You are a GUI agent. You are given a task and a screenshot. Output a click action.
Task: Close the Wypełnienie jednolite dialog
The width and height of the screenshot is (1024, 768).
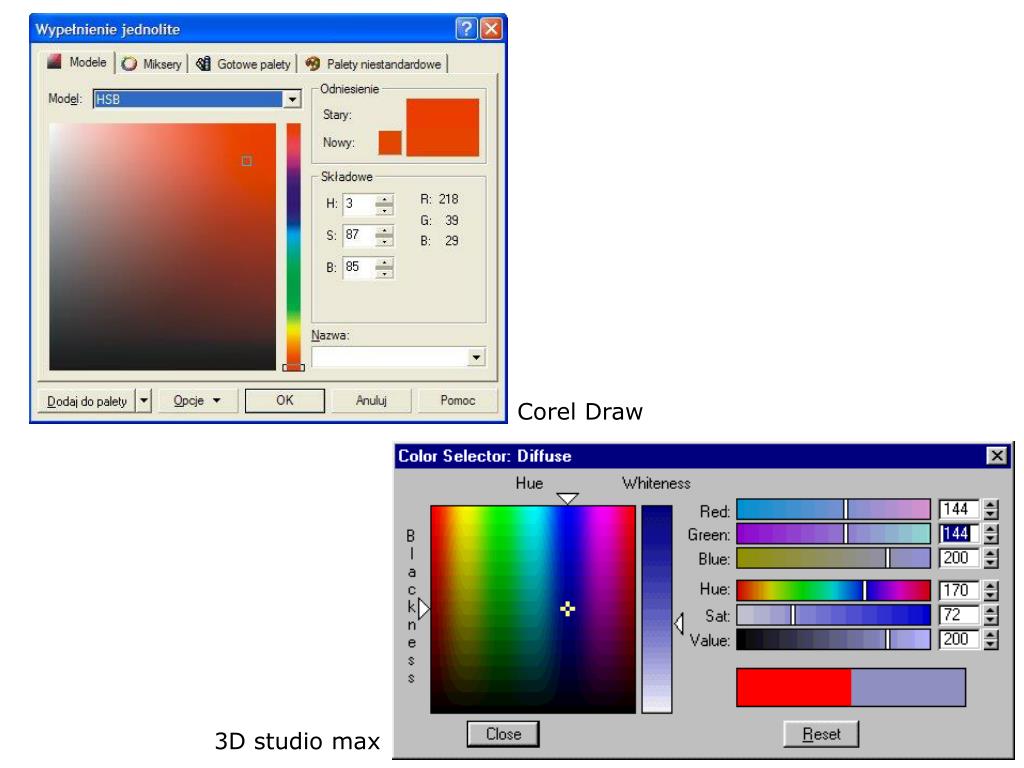click(x=491, y=29)
